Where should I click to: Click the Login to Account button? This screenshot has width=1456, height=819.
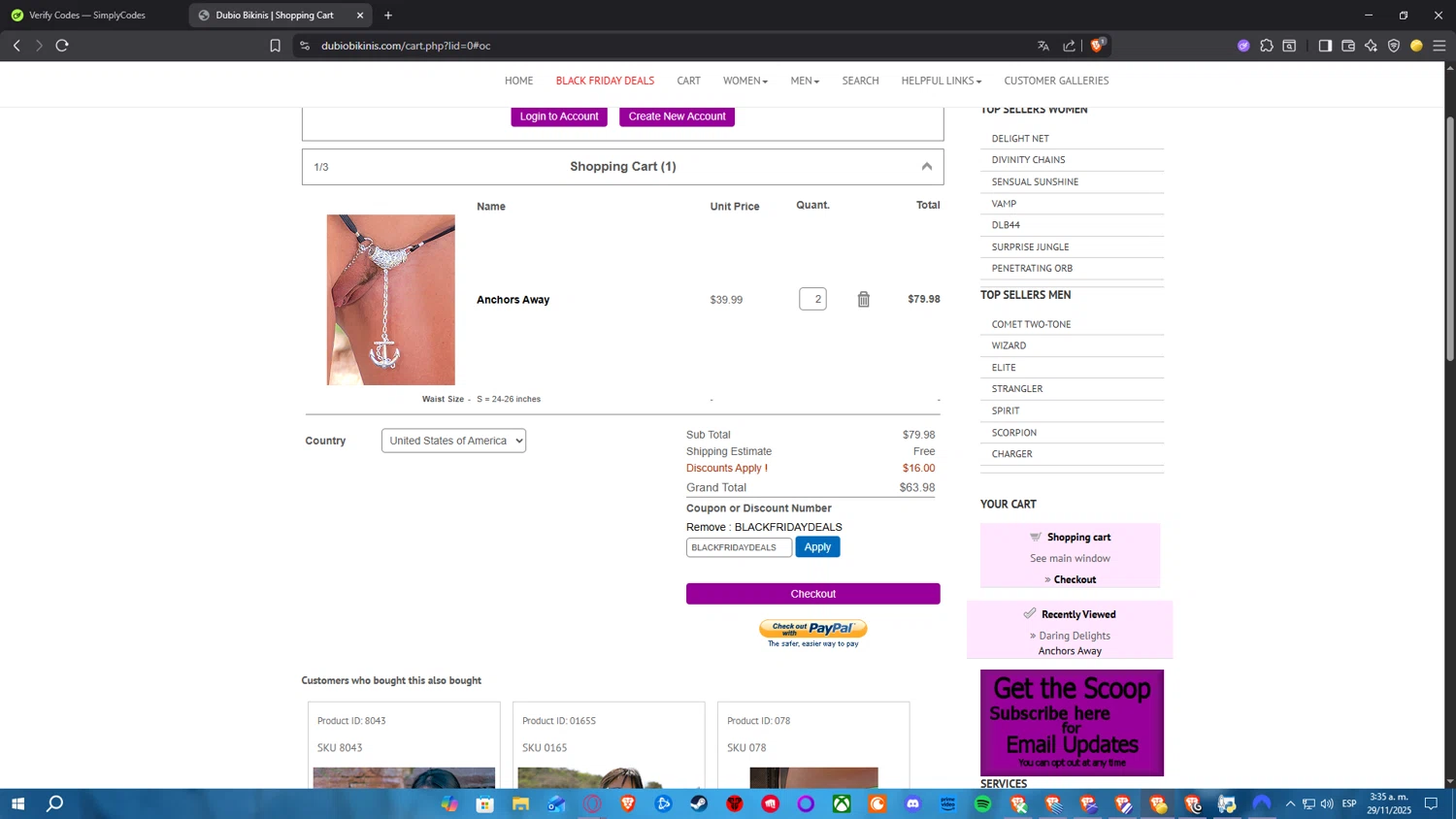click(559, 116)
